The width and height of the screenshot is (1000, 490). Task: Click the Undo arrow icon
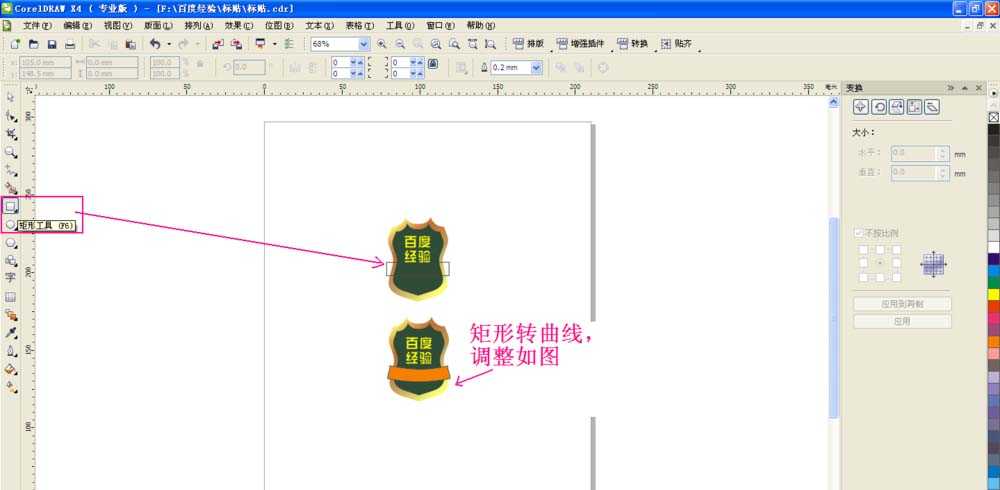[x=154, y=44]
